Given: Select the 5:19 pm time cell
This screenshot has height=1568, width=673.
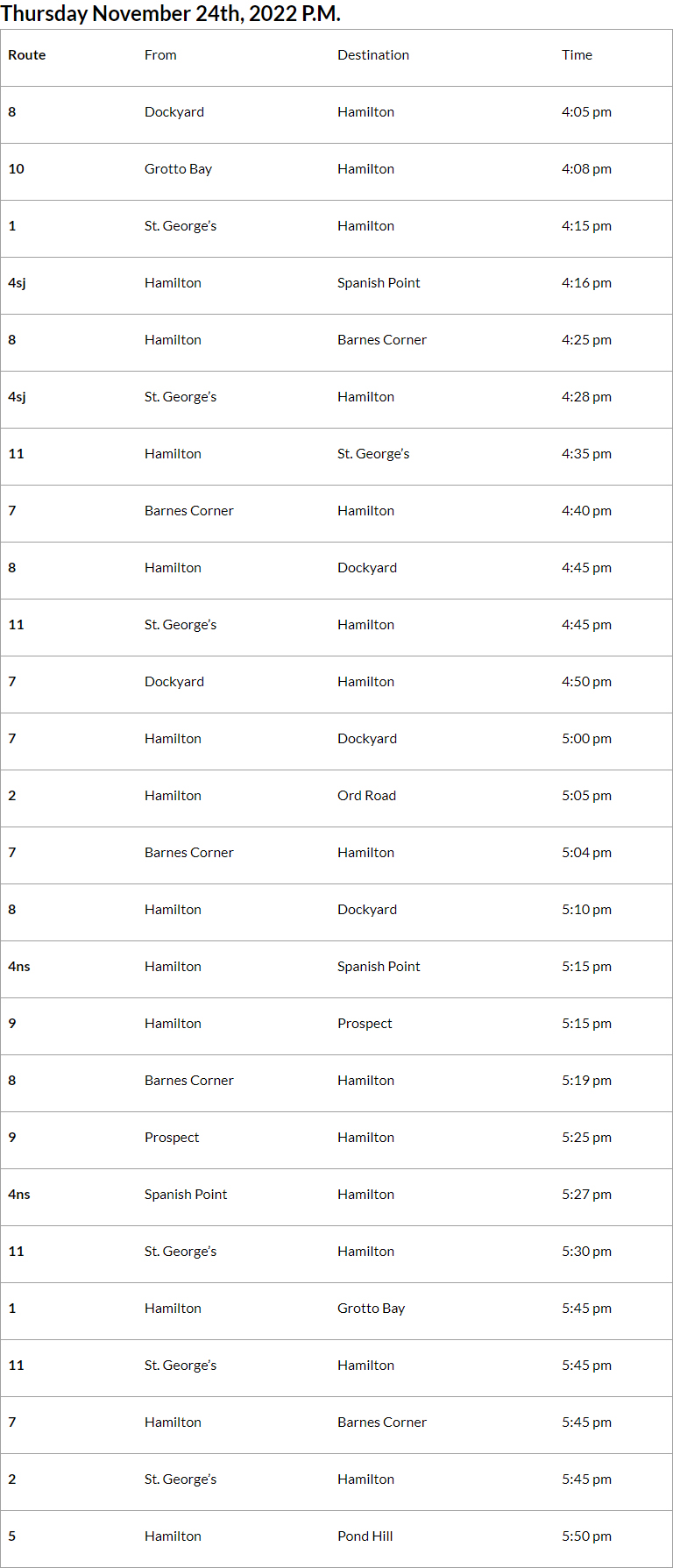Looking at the screenshot, I should tap(586, 1081).
